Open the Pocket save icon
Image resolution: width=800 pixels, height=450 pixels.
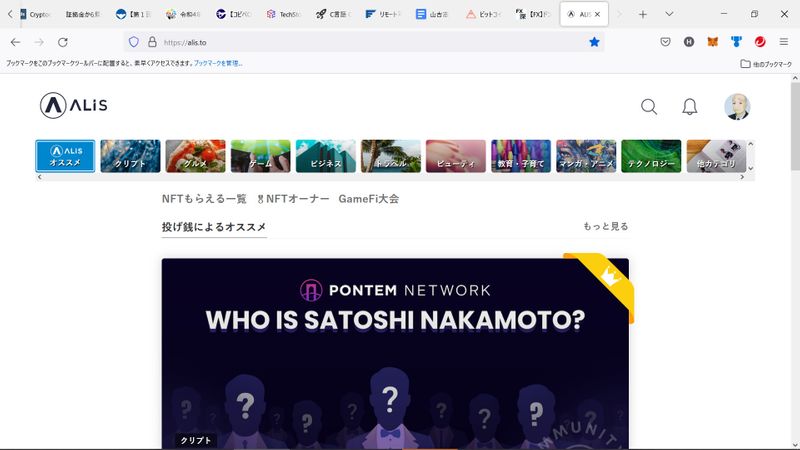pos(665,42)
